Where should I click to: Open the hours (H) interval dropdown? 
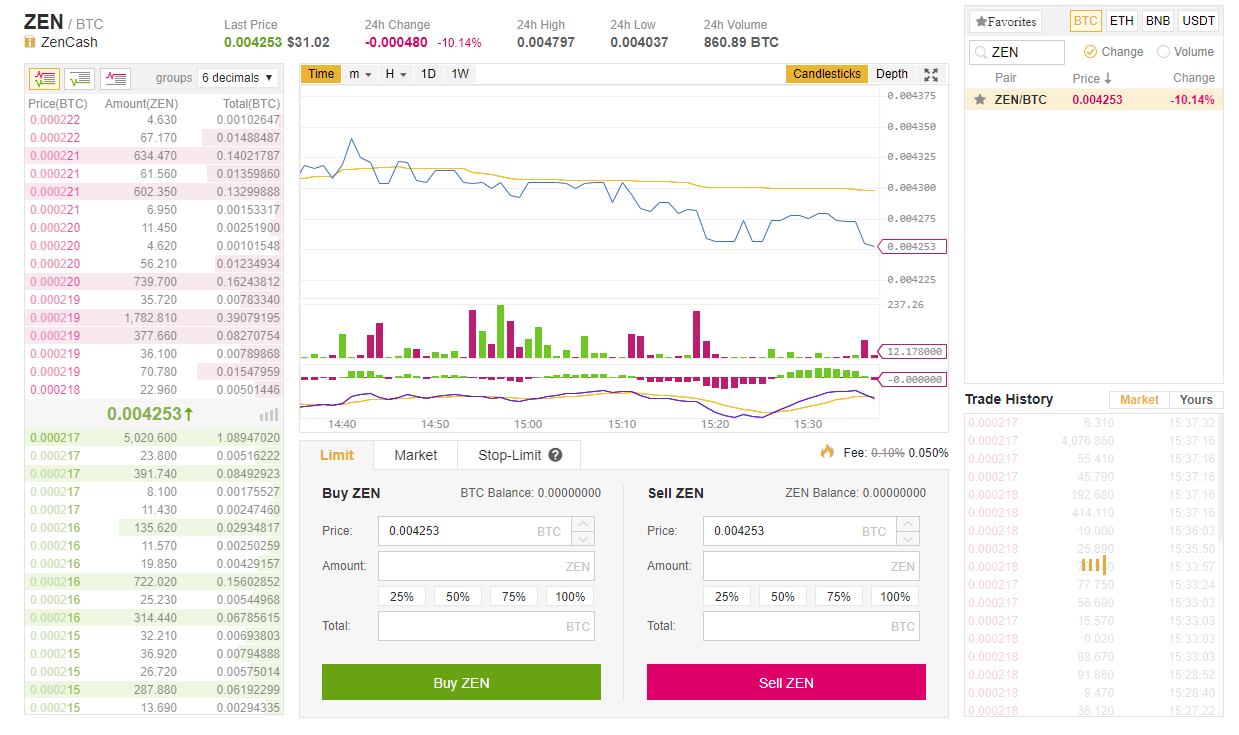point(396,74)
